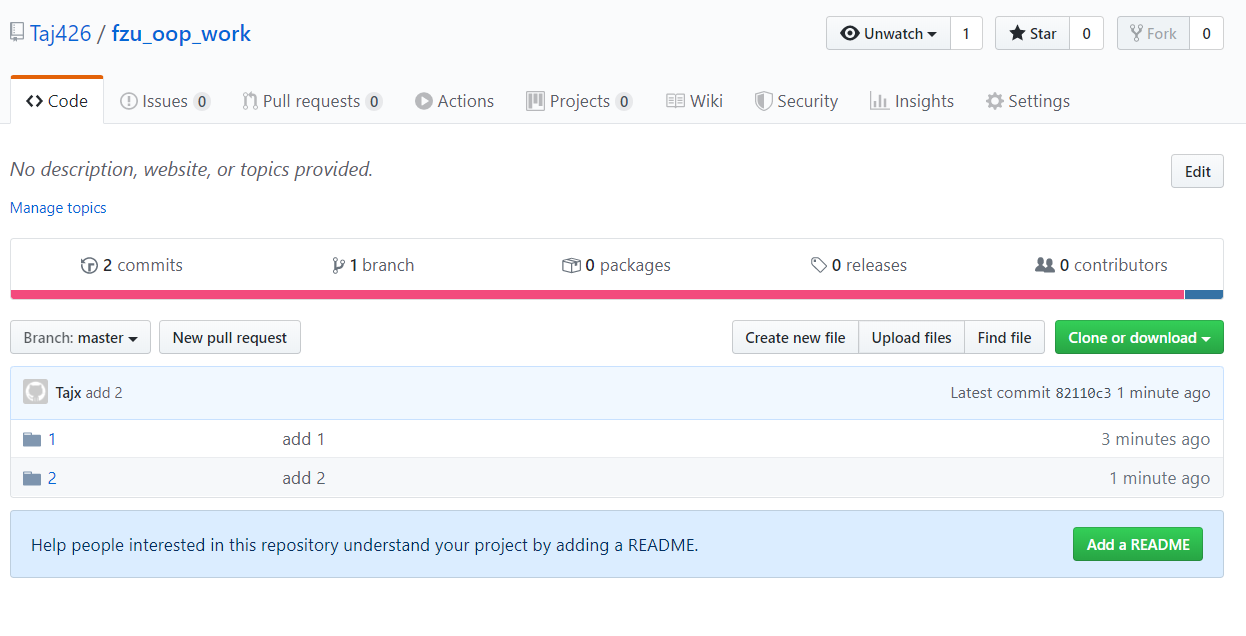Toggle the Star button for this repository
This screenshot has height=636, width=1246.
click(x=1032, y=33)
